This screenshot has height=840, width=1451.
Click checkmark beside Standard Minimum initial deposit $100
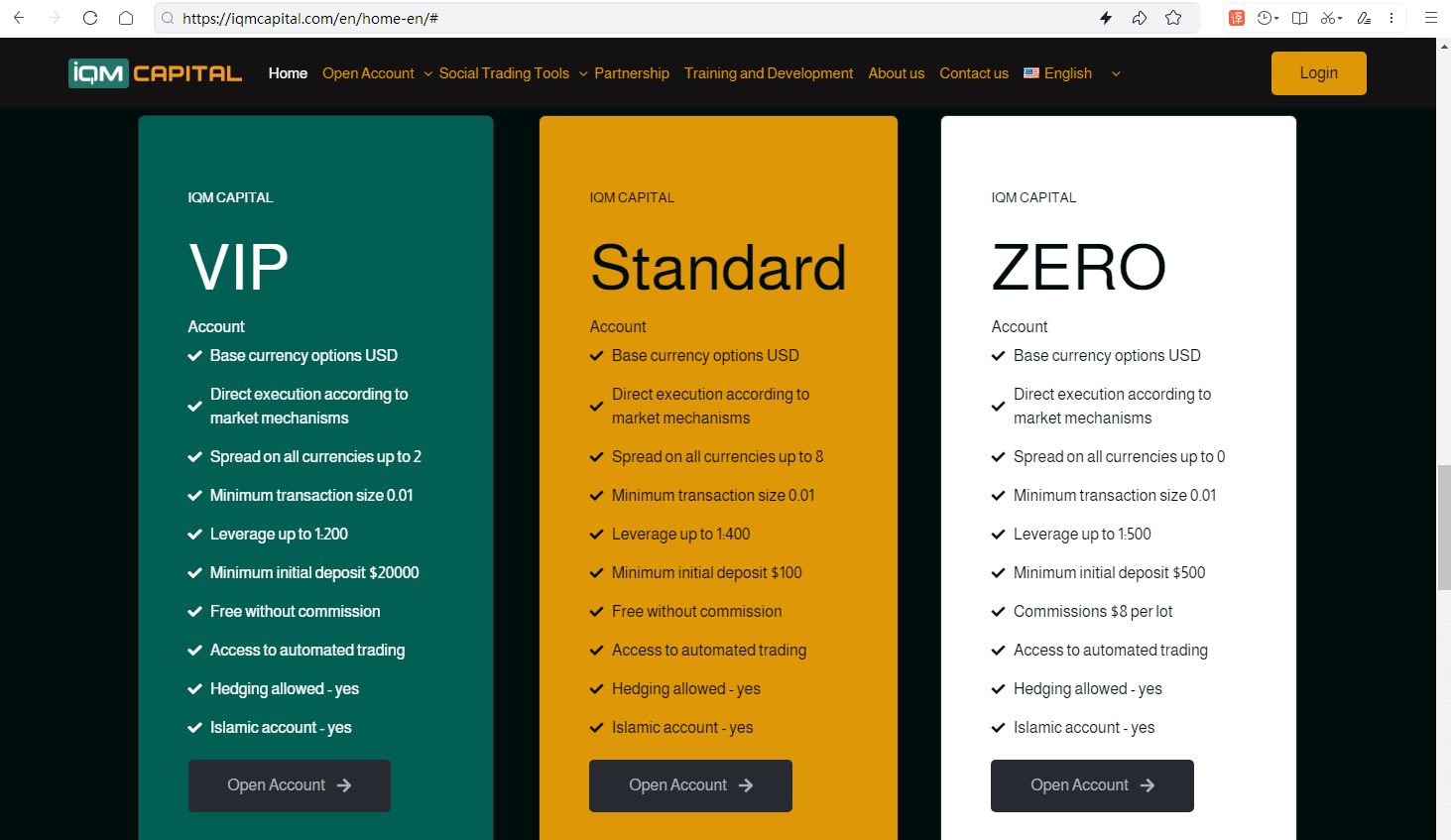point(597,572)
